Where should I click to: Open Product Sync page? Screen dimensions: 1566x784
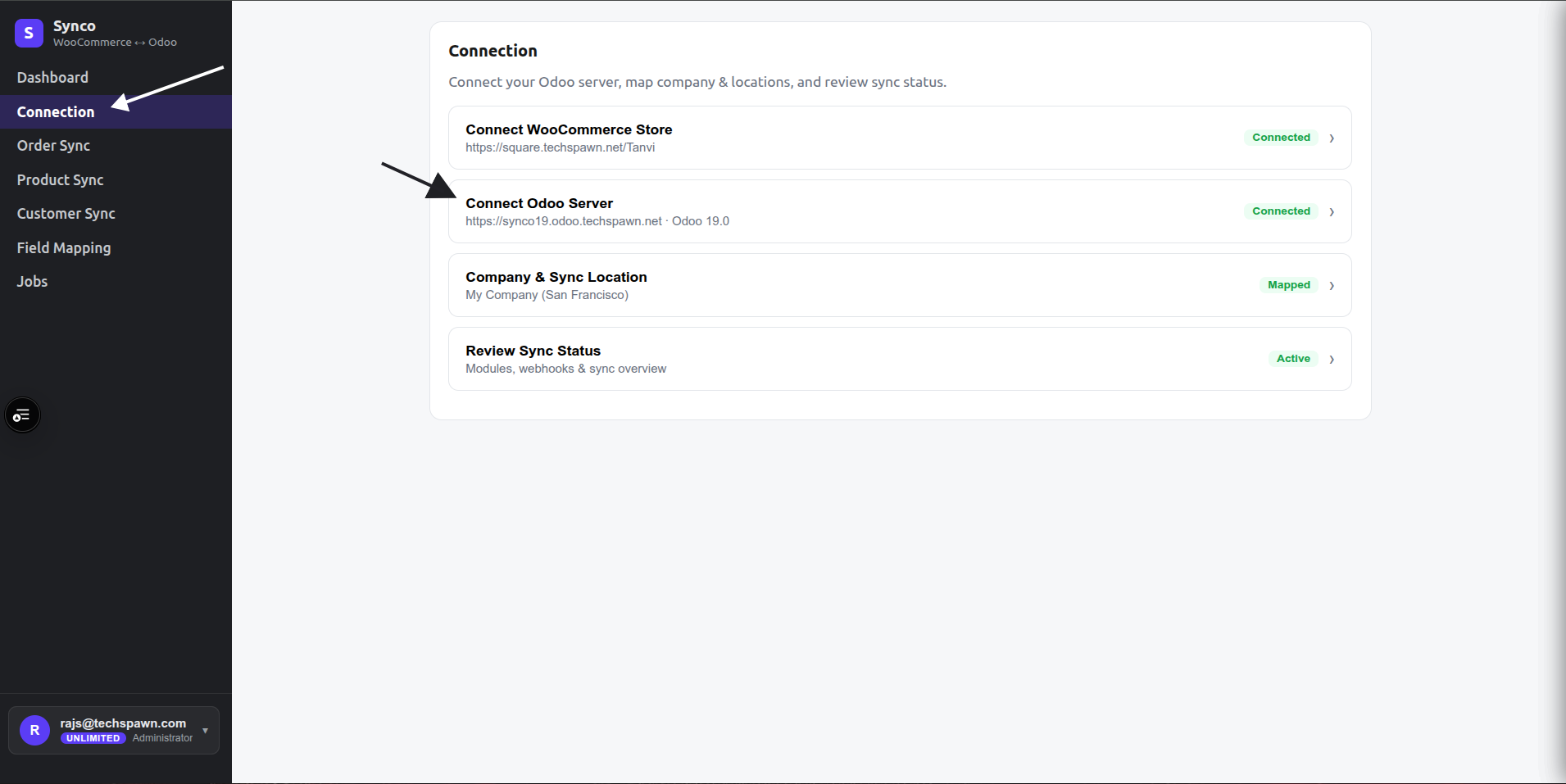click(x=60, y=179)
